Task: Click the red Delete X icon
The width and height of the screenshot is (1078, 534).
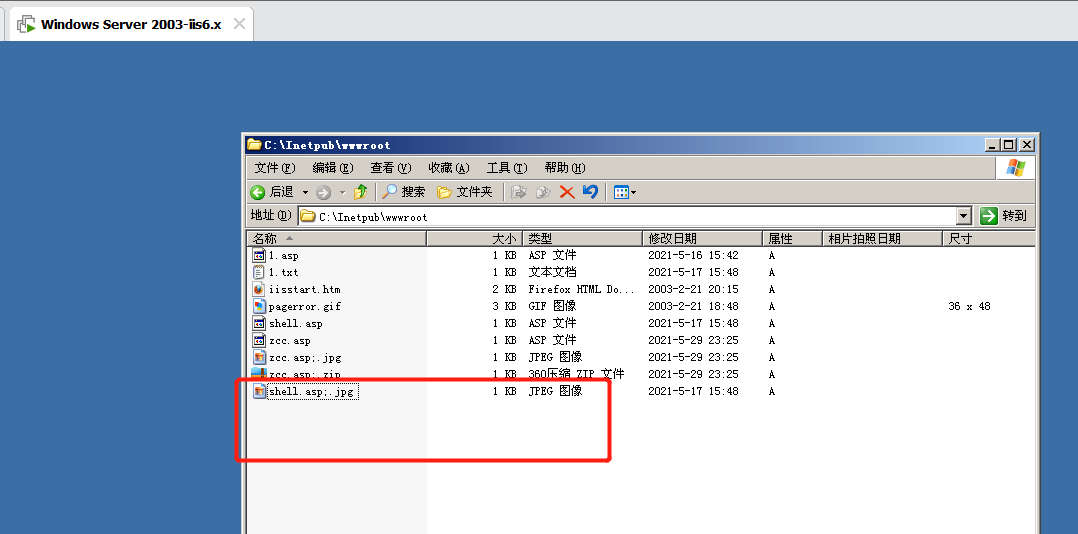Action: [x=567, y=192]
